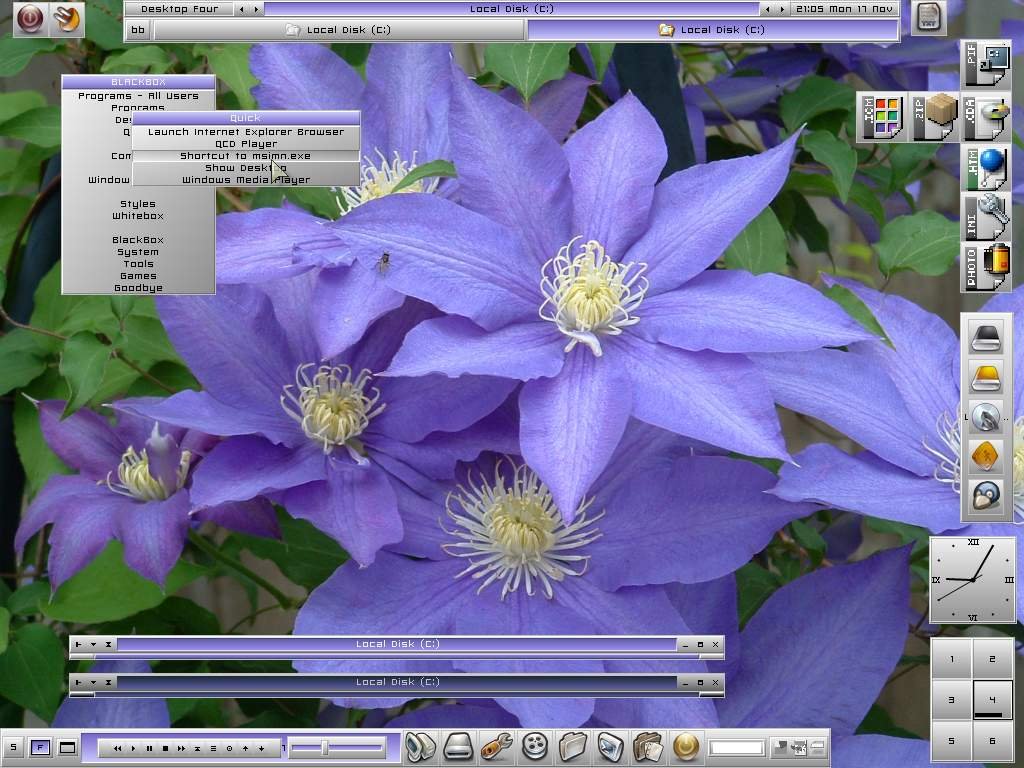Viewport: 1024px width, 768px height.
Task: Expand the Styles submenu in BlackBox menu
Action: coord(138,204)
